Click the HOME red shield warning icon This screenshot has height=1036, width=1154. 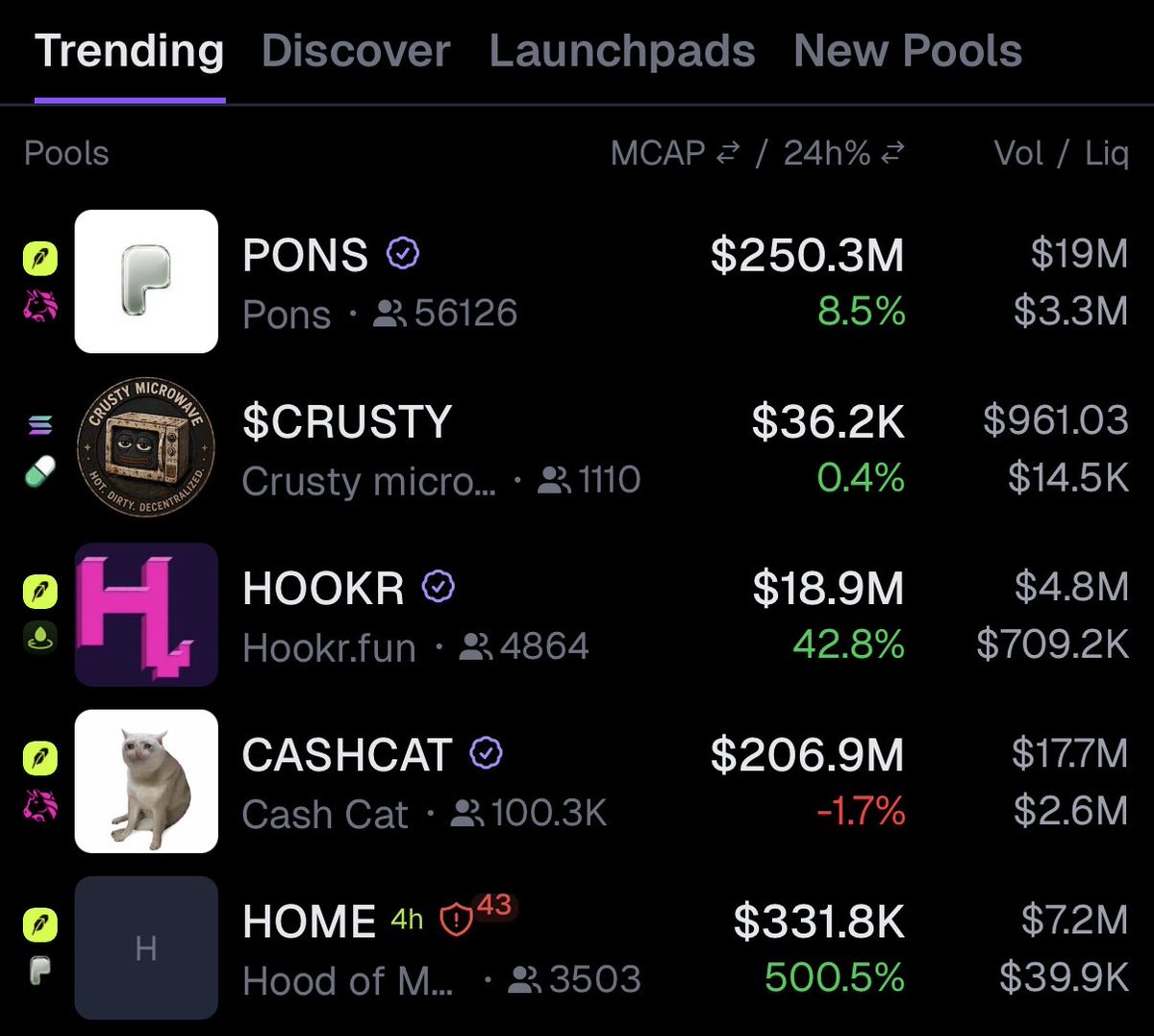coord(455,921)
